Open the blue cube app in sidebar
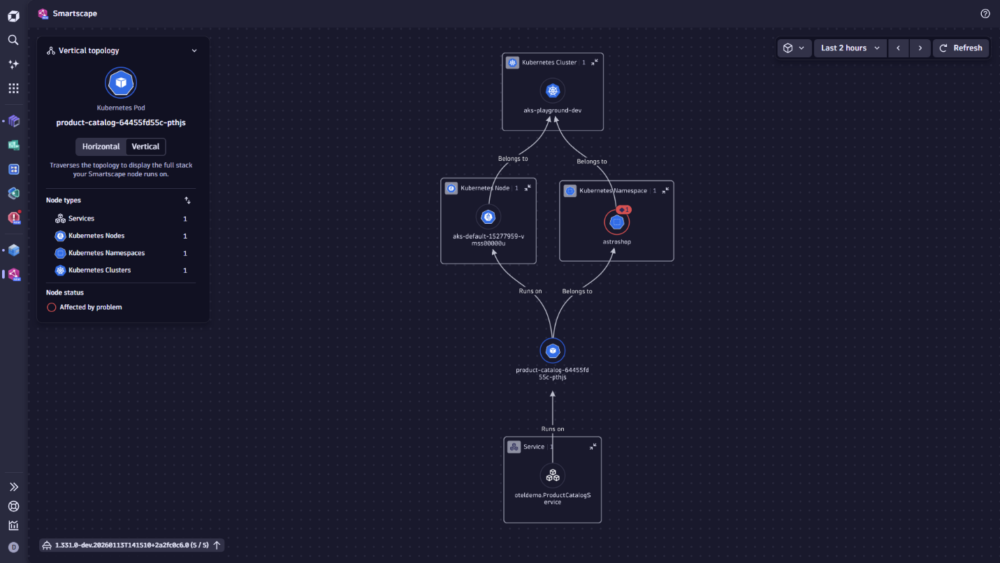 [x=14, y=250]
